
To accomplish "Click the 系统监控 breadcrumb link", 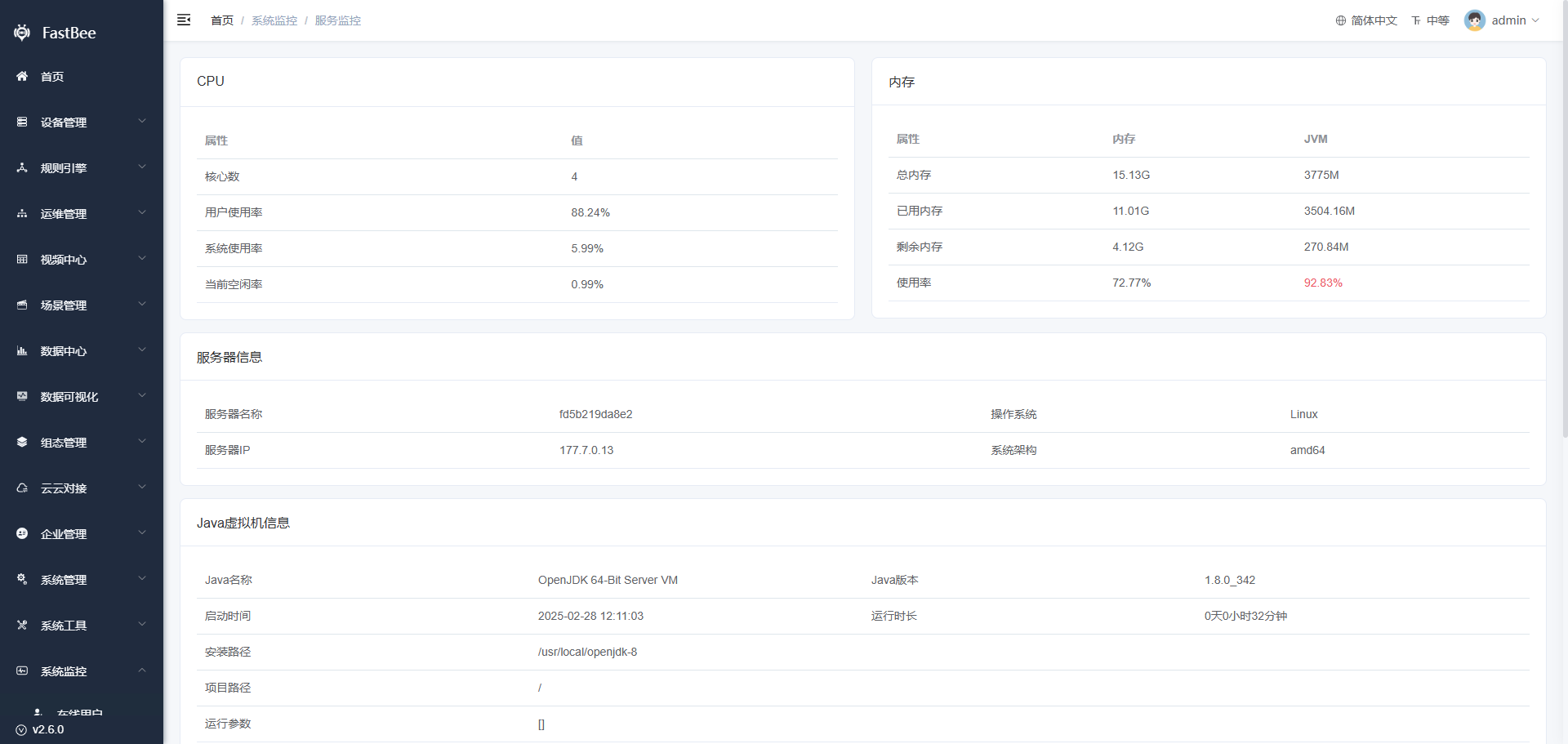I will pos(274,20).
